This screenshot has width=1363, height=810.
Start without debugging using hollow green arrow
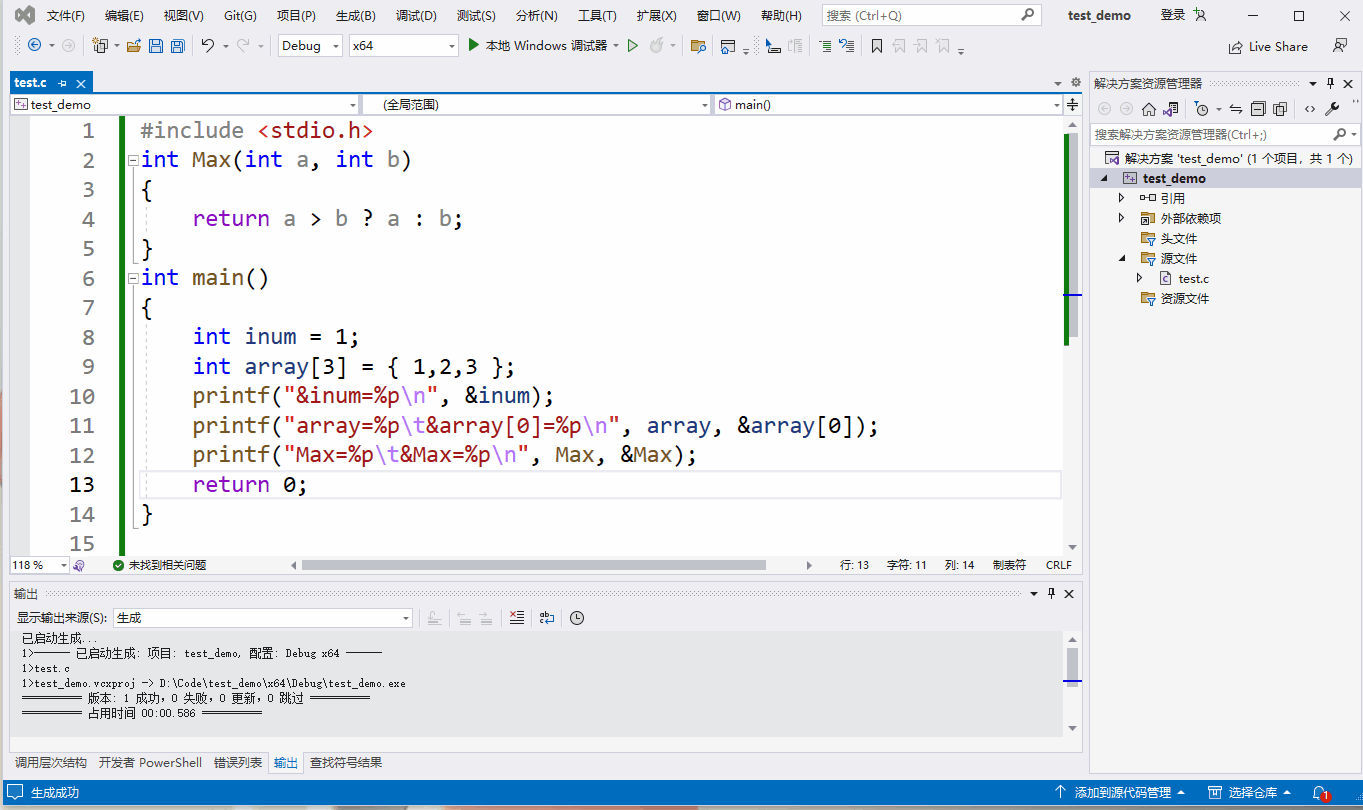pyautogui.click(x=633, y=46)
